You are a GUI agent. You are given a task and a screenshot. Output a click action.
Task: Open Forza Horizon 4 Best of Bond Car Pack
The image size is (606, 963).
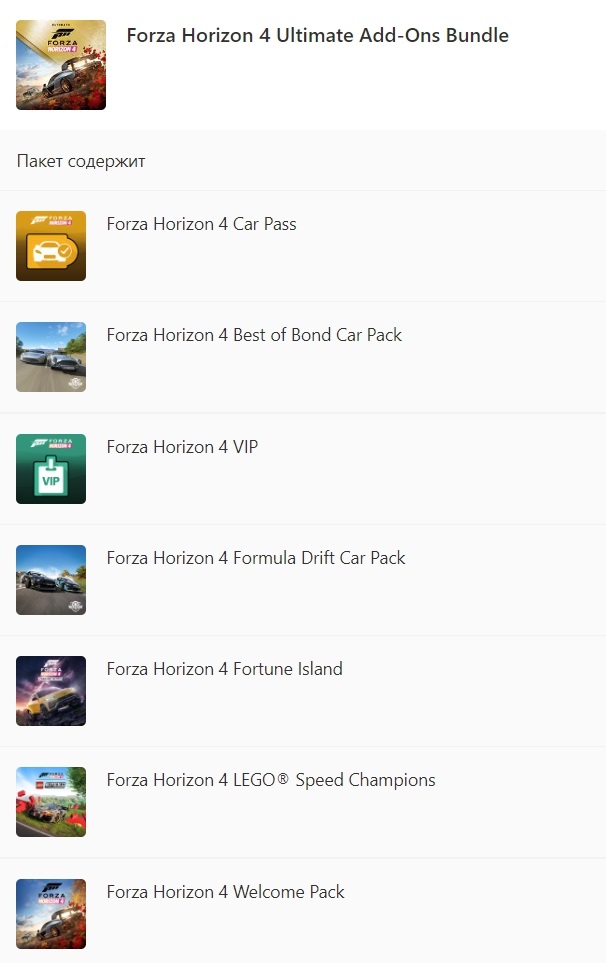[254, 335]
